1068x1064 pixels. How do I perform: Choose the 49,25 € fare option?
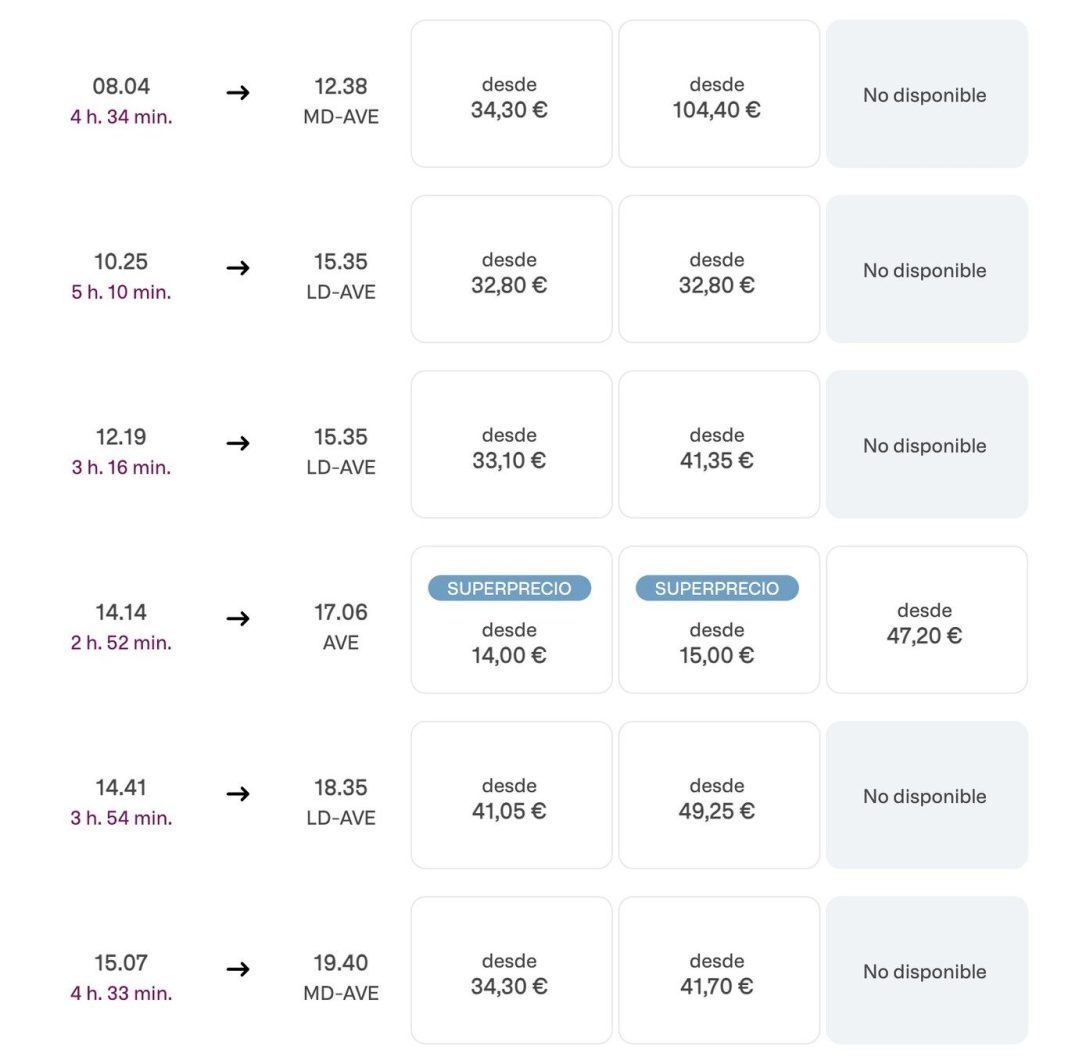[718, 796]
